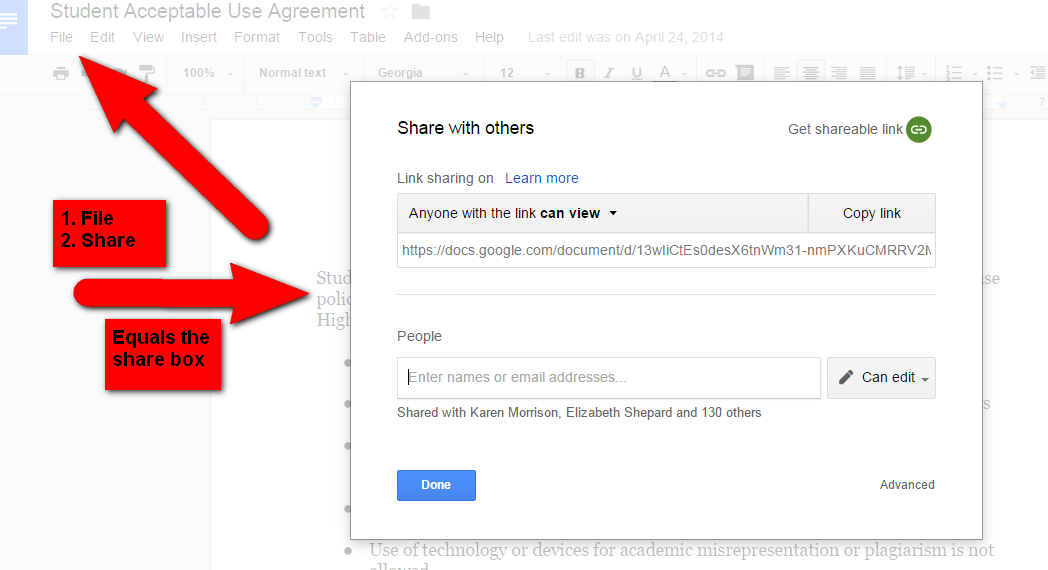Star the Student Acceptable Use Agreement document
1048x570 pixels.
tap(390, 11)
